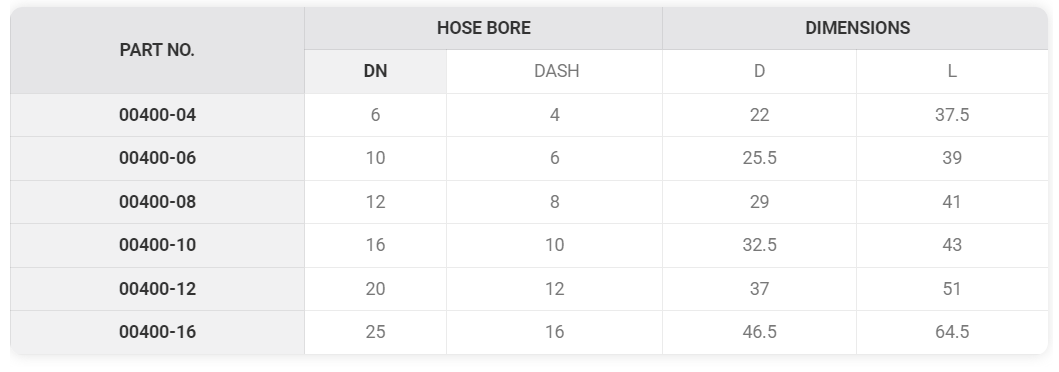The width and height of the screenshot is (1059, 372).
Task: Select the HOSE BORE header cell
Action: point(484,28)
